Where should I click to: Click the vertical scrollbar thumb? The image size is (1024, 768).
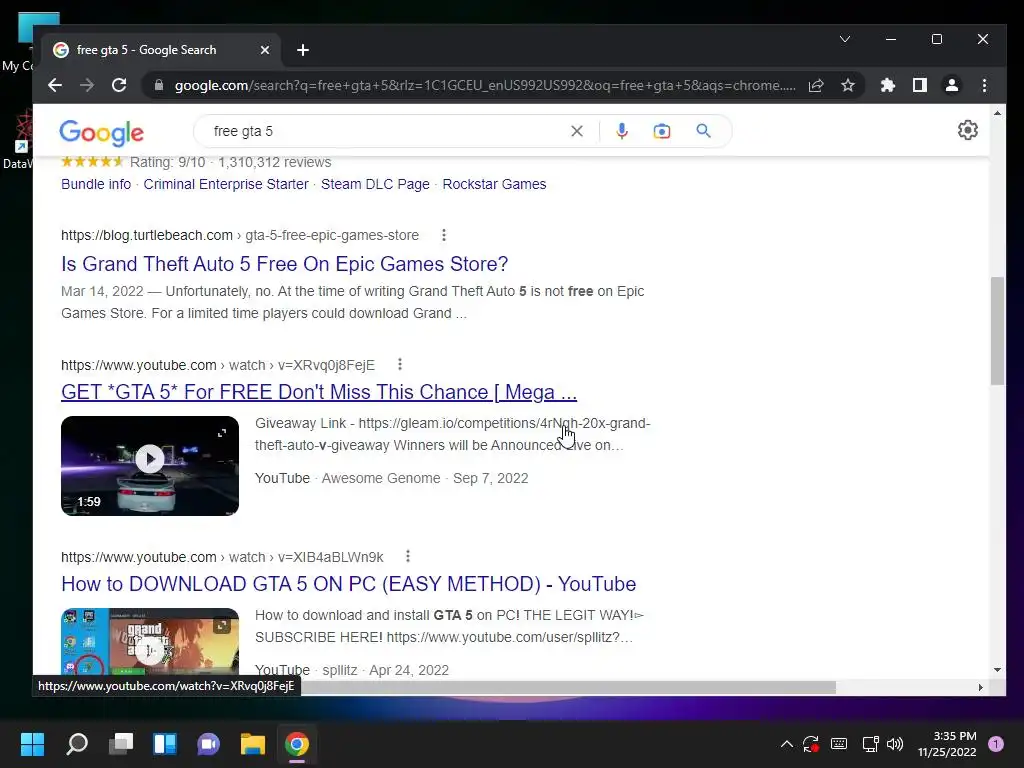997,330
